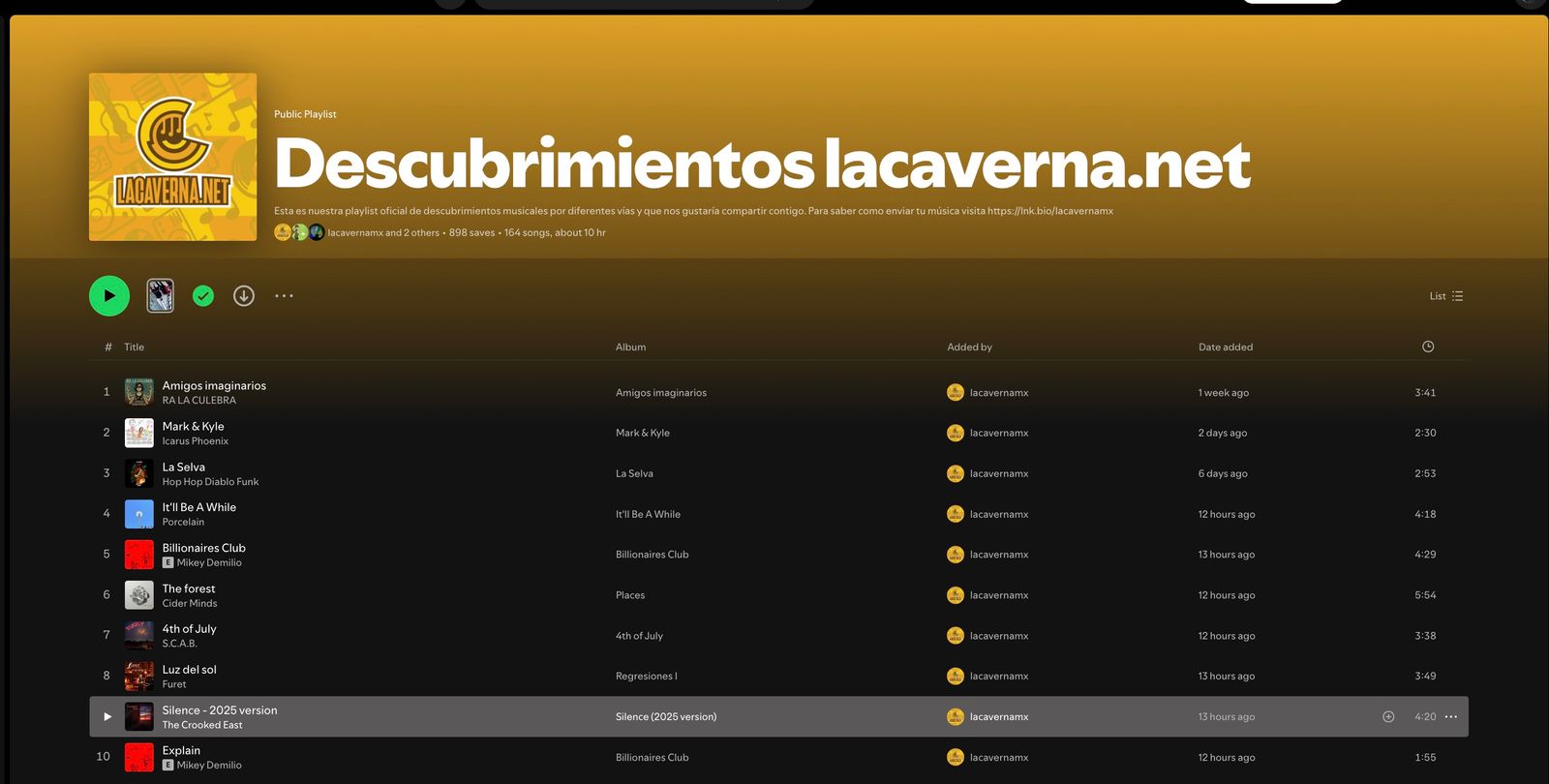Open more options for Silence track

click(1450, 717)
